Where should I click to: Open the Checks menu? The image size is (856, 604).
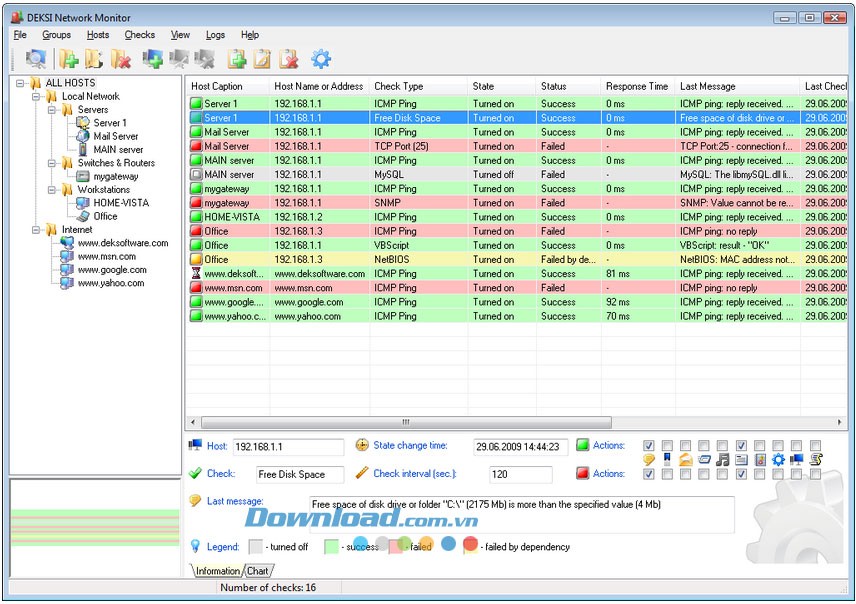click(139, 34)
